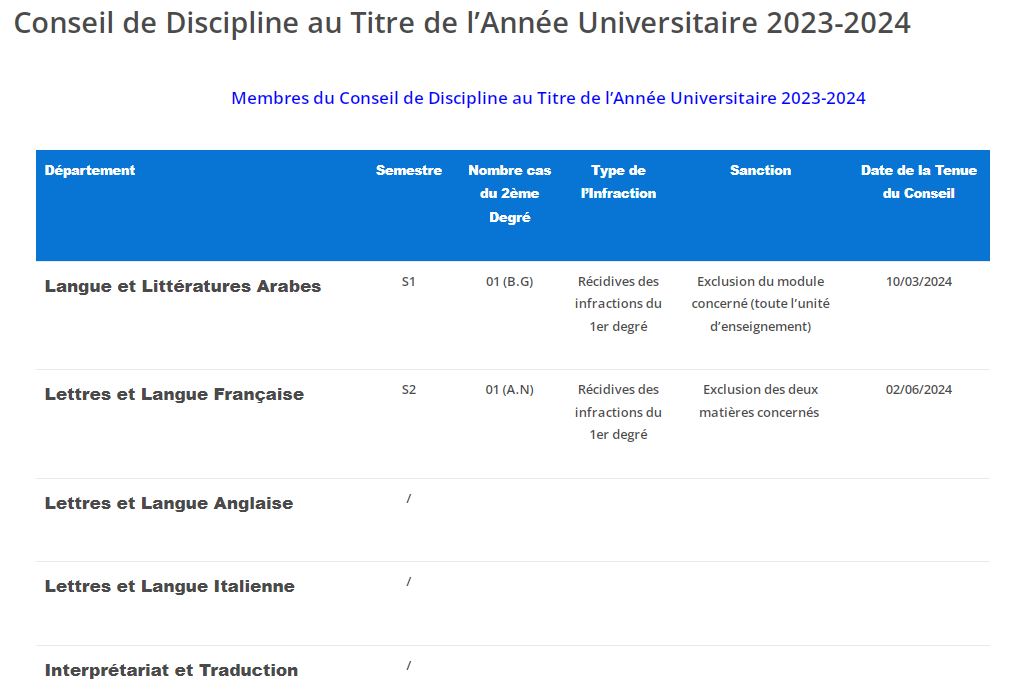
Task: Click the Département column header
Action: (x=90, y=170)
